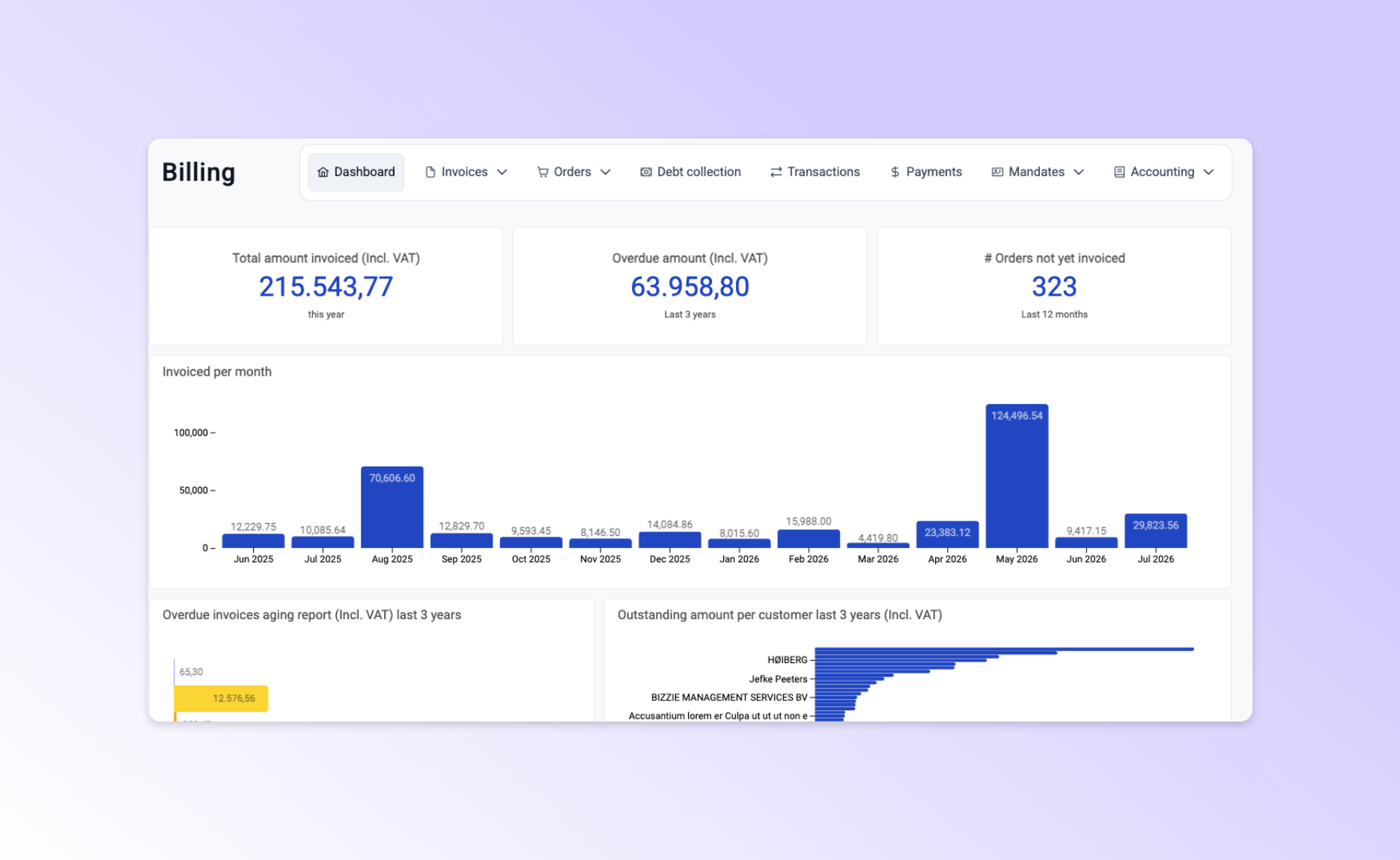Expand the Accounting dropdown chevron
Image resolution: width=1400 pixels, height=860 pixels.
pos(1208,172)
